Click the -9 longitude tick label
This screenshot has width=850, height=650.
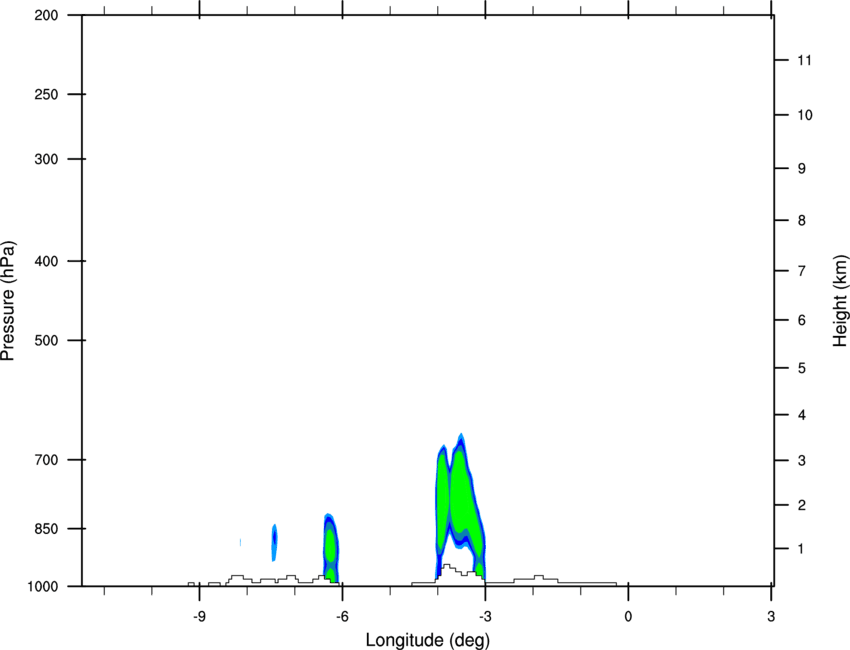(199, 616)
